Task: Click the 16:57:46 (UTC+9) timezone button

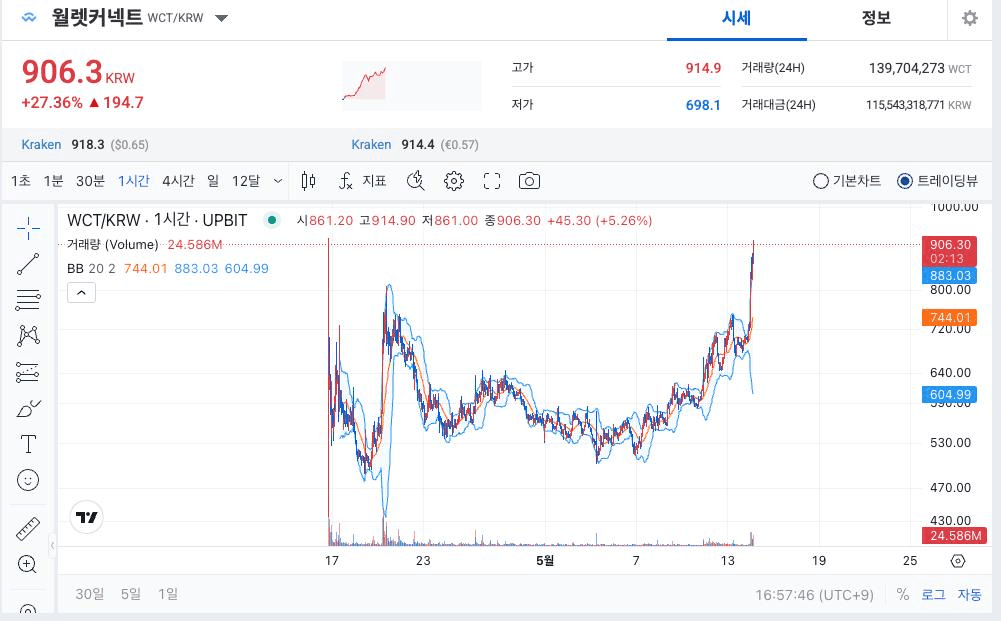Action: click(815, 595)
